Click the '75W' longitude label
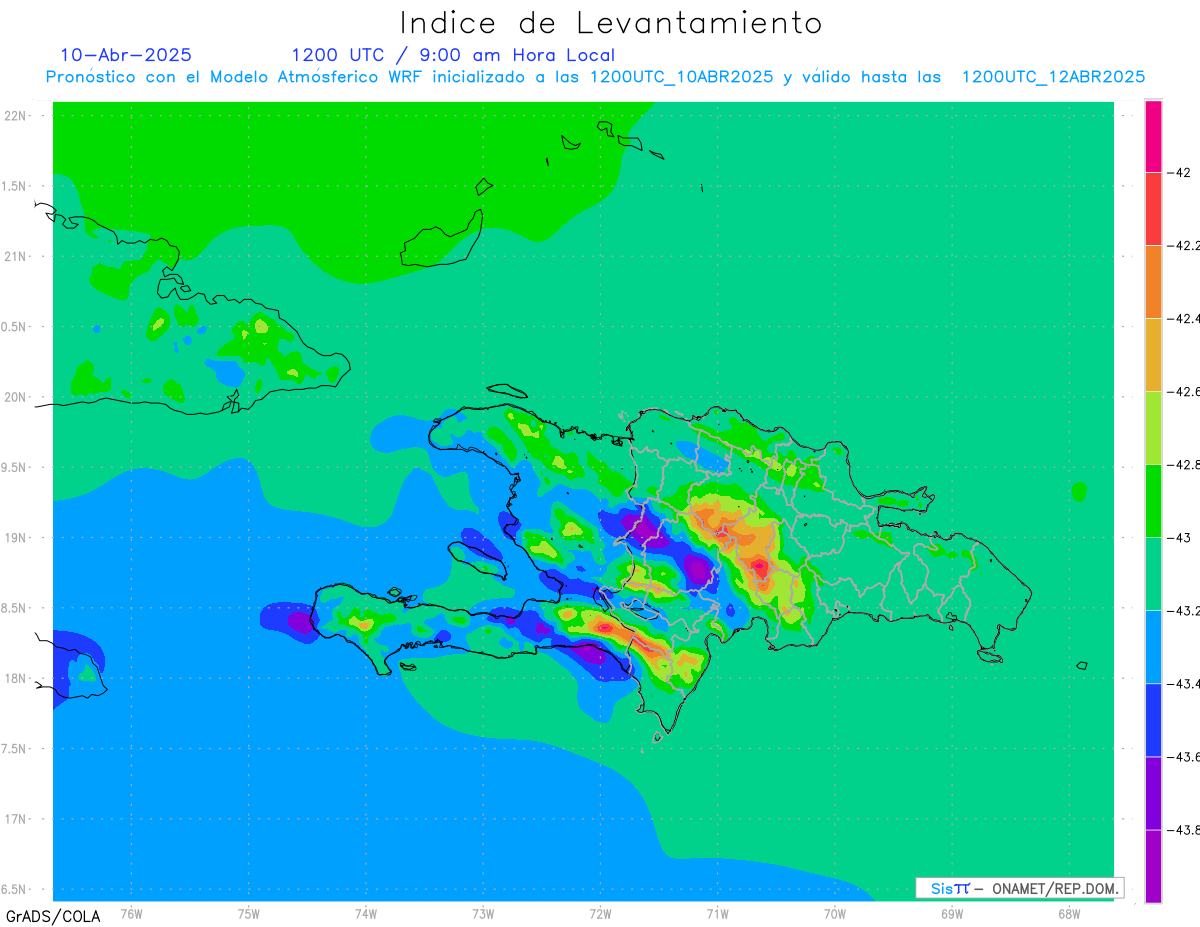This screenshot has height=927, width=1200. click(x=249, y=913)
